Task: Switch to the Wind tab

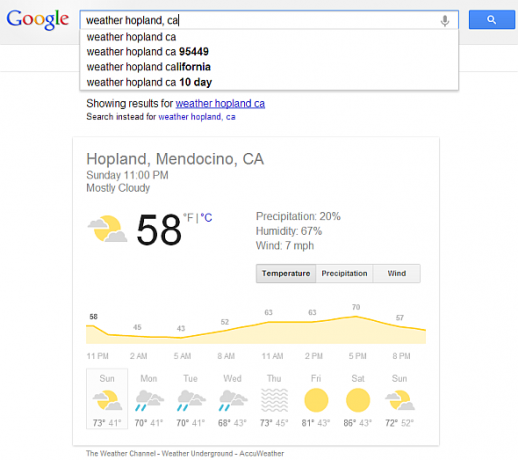Action: [x=397, y=273]
